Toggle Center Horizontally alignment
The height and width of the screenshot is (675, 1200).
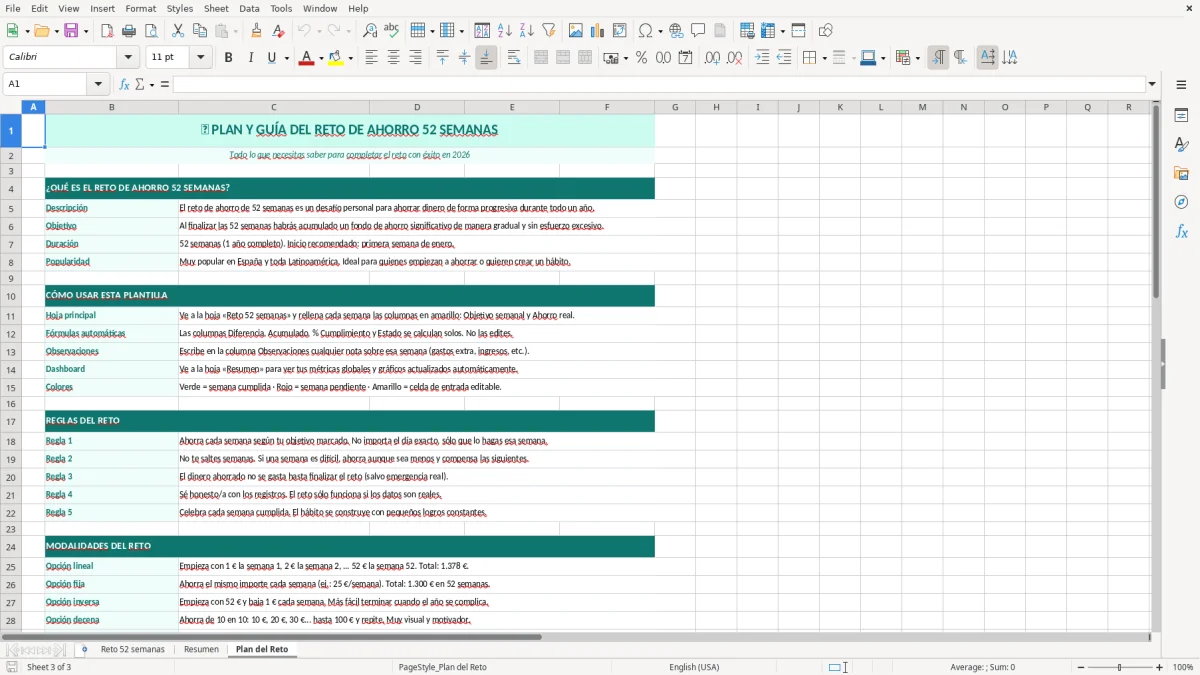click(x=393, y=58)
